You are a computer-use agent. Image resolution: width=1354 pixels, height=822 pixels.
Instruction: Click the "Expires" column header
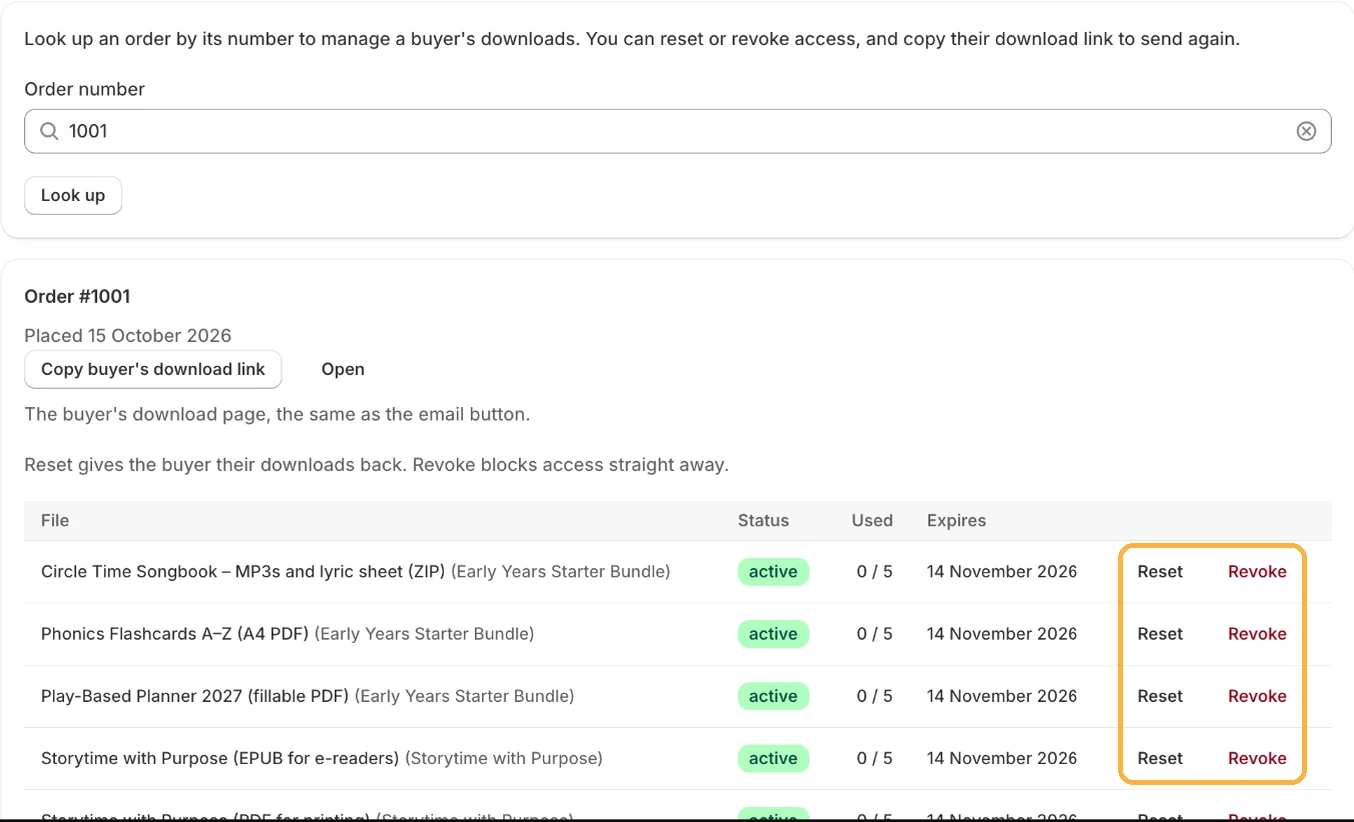click(956, 520)
